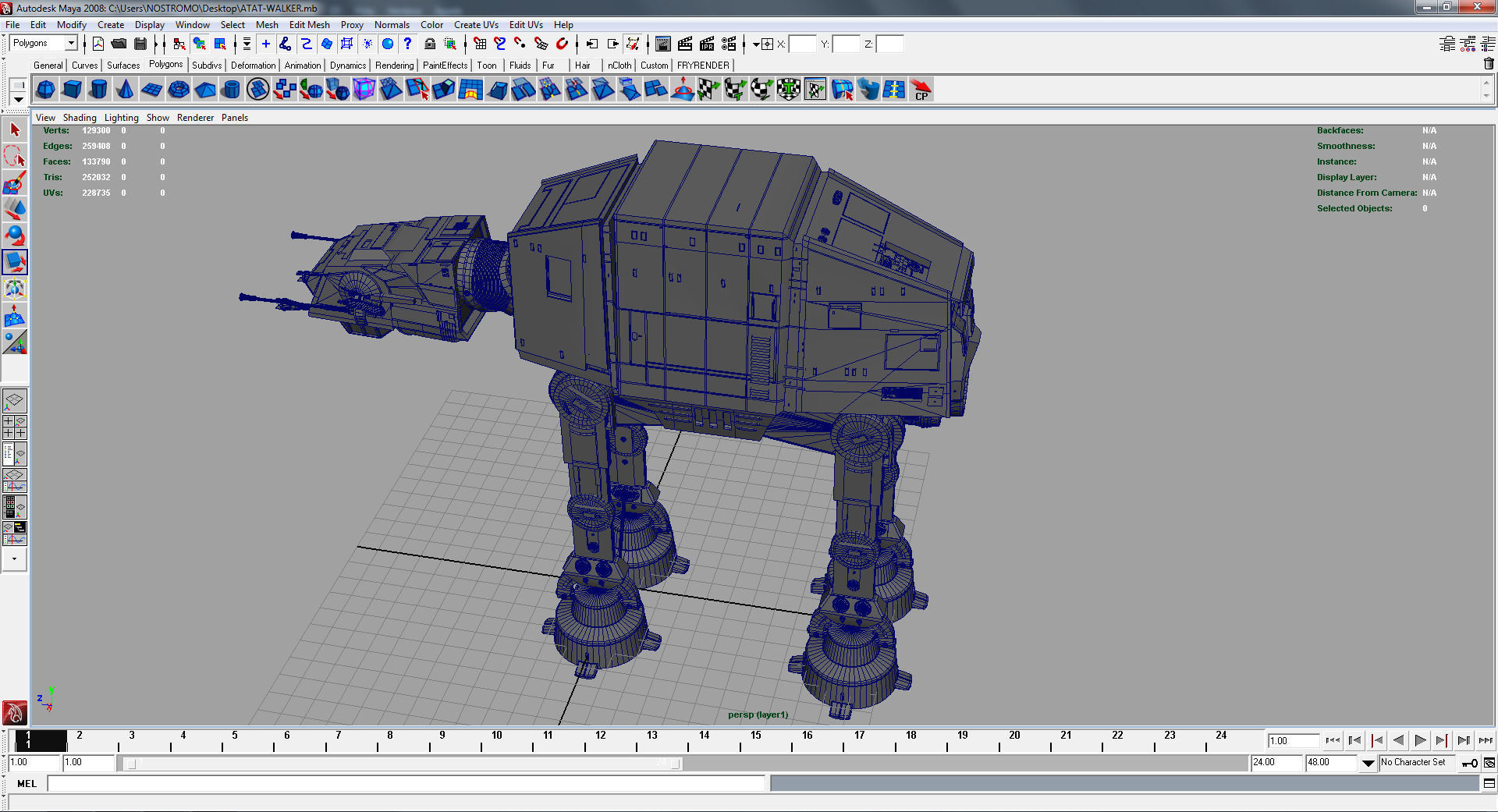Click the open scene folder icon
This screenshot has height=812, width=1498.
click(119, 44)
